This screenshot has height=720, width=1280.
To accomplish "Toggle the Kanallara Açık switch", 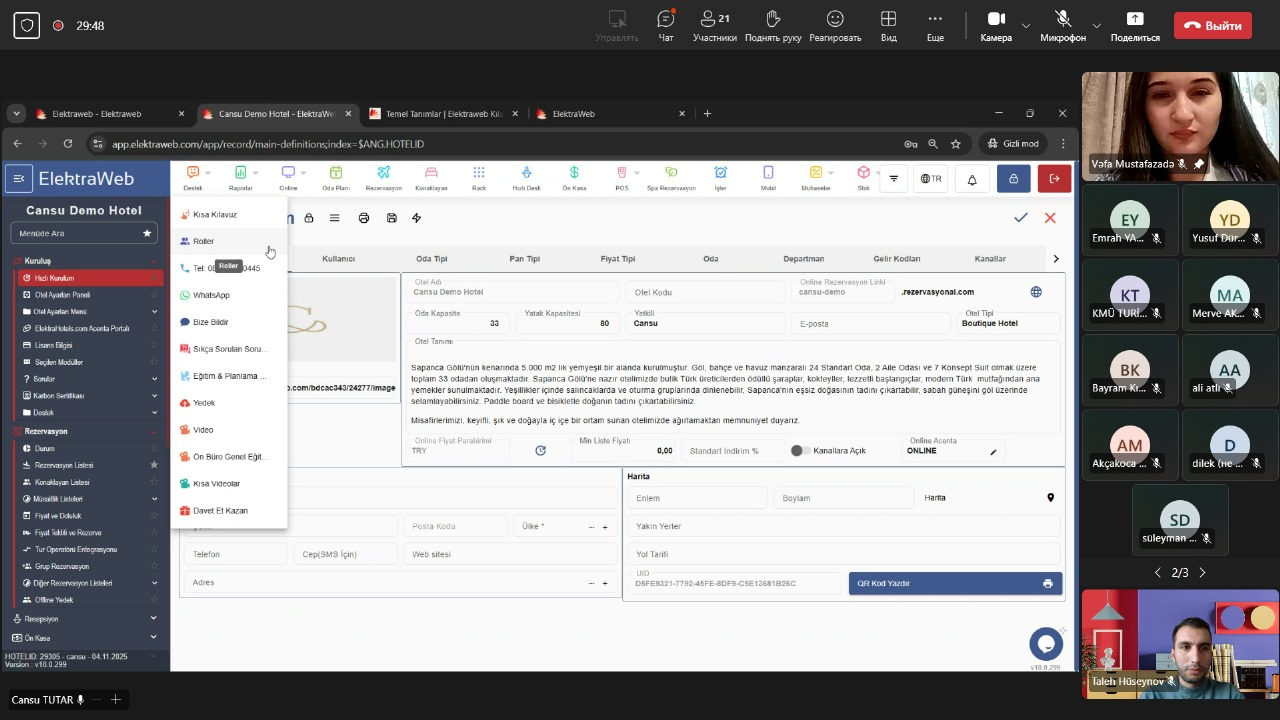I will [x=798, y=451].
